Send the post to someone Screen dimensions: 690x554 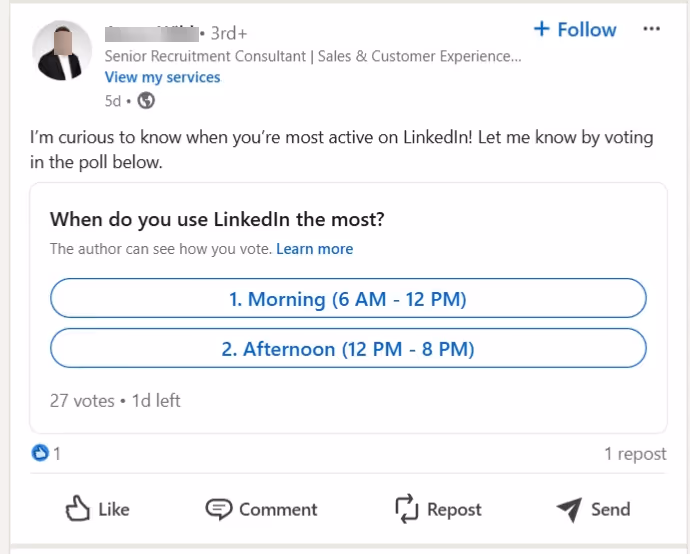coord(593,509)
